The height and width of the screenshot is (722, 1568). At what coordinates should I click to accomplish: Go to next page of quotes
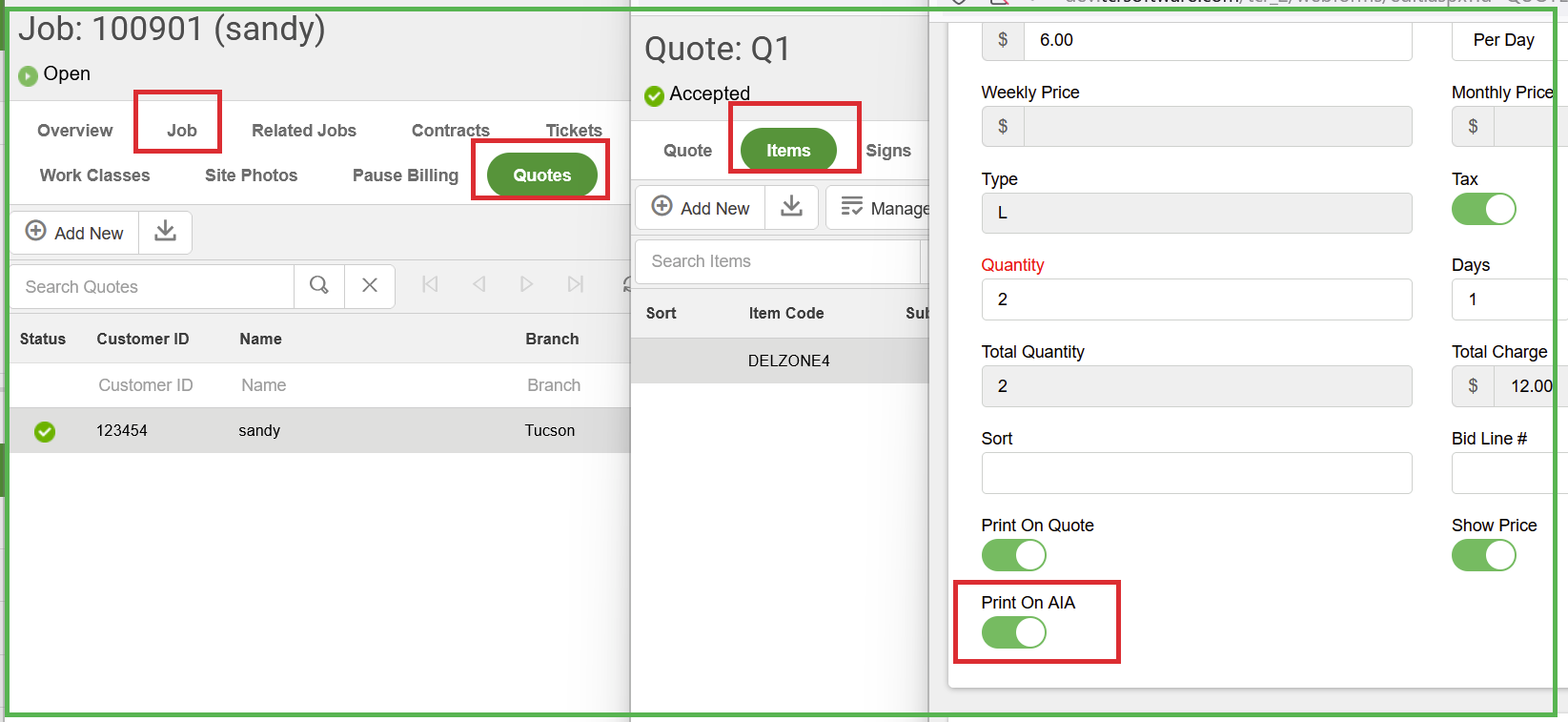pos(526,284)
